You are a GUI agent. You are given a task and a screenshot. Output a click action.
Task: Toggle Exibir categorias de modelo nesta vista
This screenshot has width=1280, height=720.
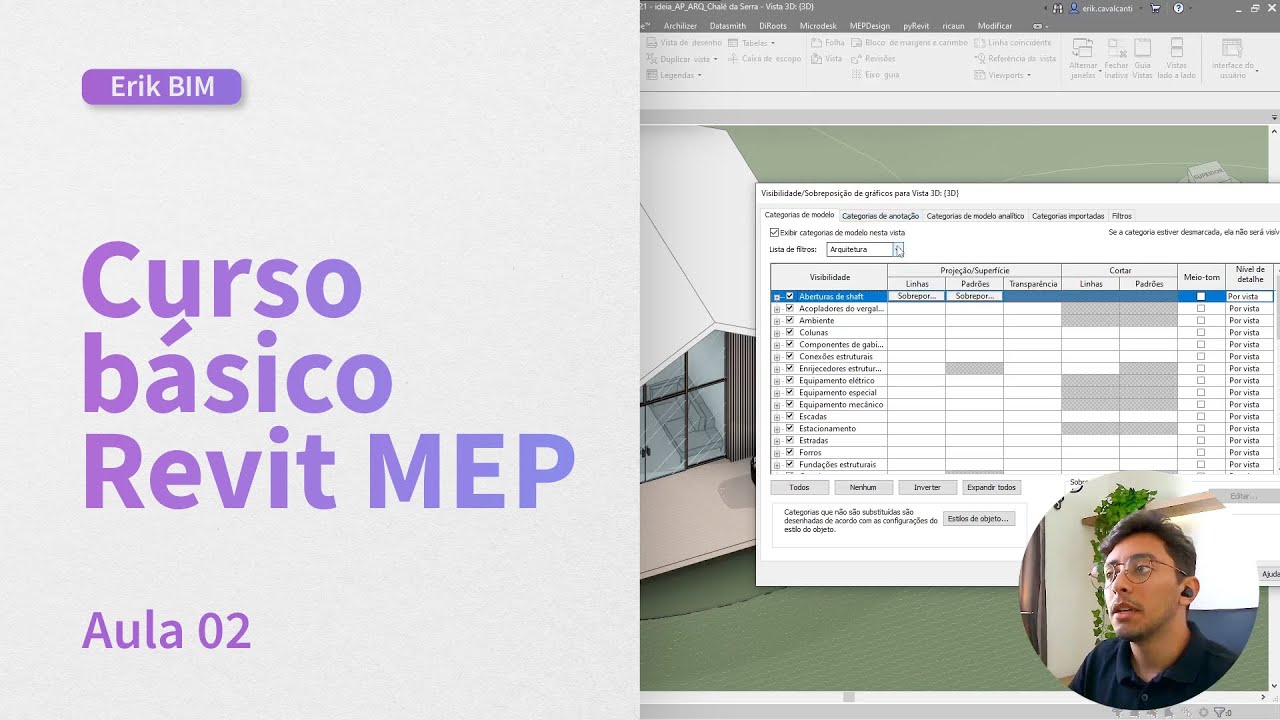pyautogui.click(x=774, y=232)
